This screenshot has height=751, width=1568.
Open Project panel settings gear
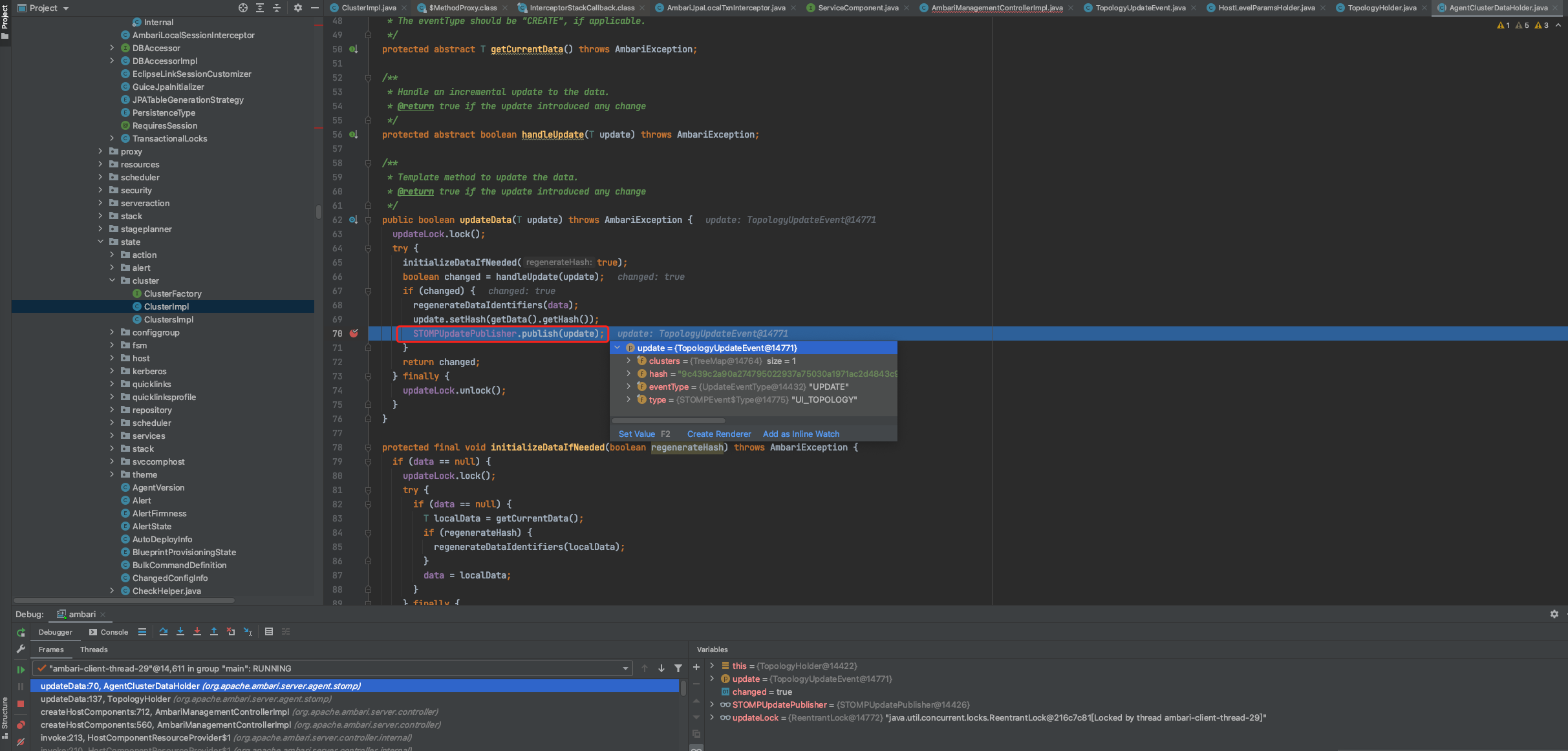(298, 8)
